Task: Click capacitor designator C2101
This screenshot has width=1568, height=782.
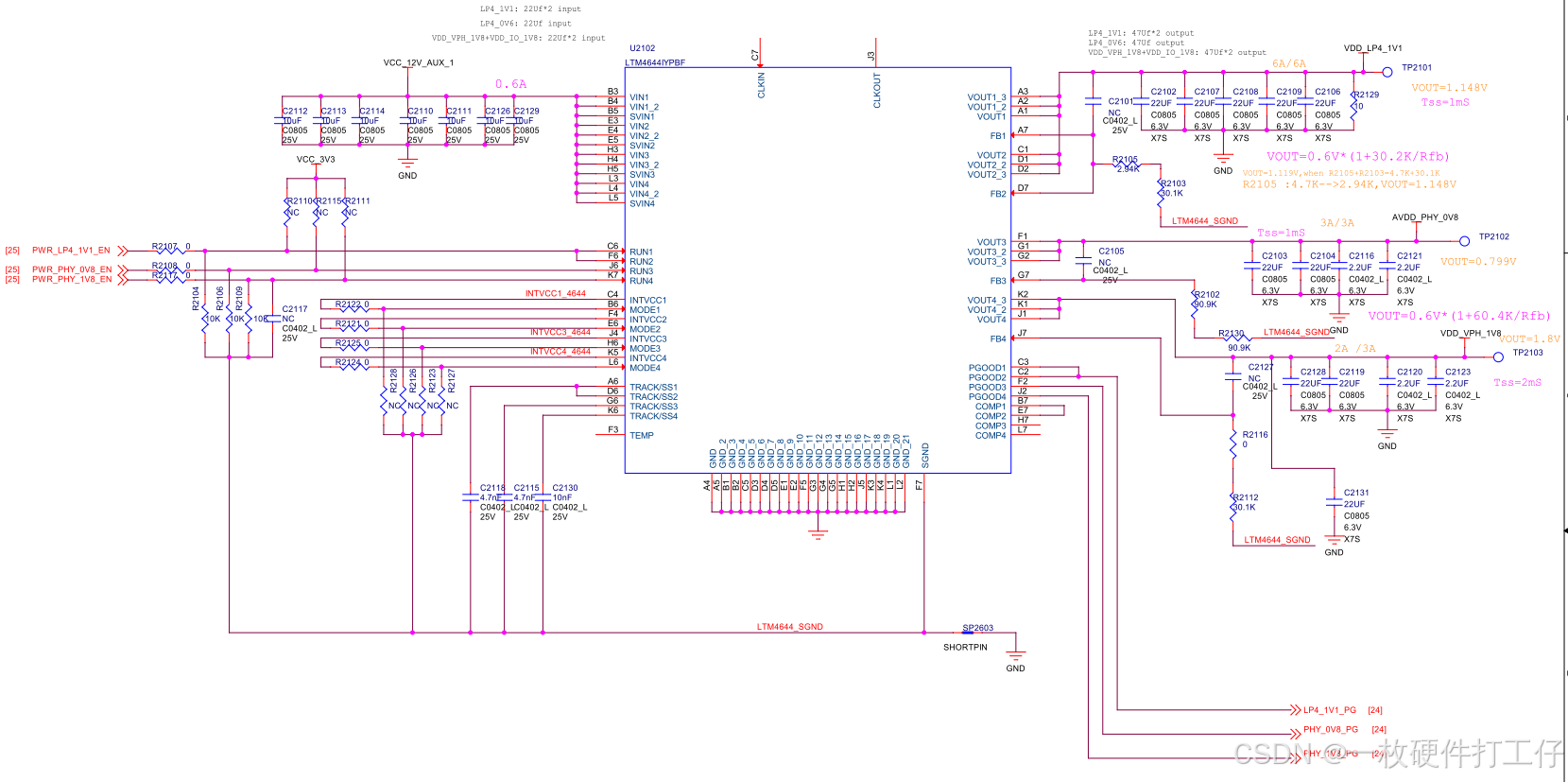Action: pos(1122,101)
